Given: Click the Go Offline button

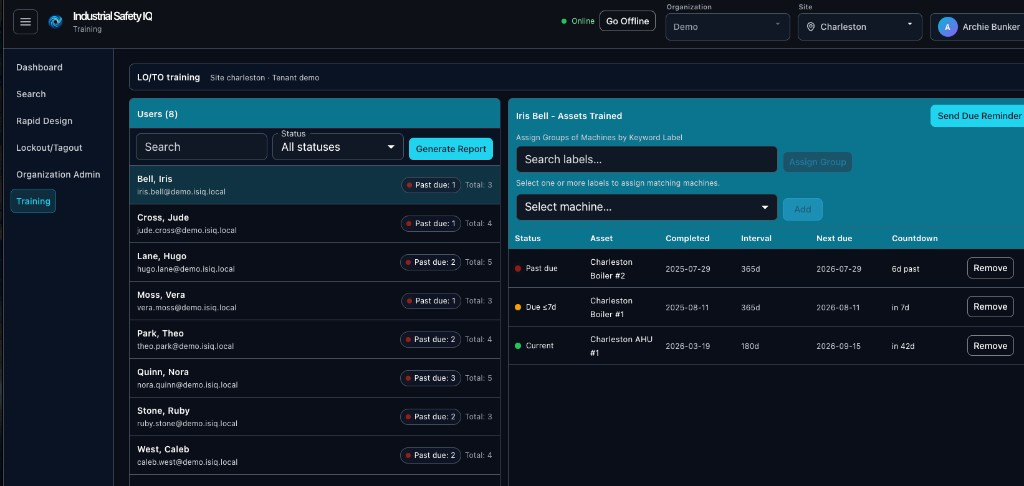Looking at the screenshot, I should [x=627, y=21].
